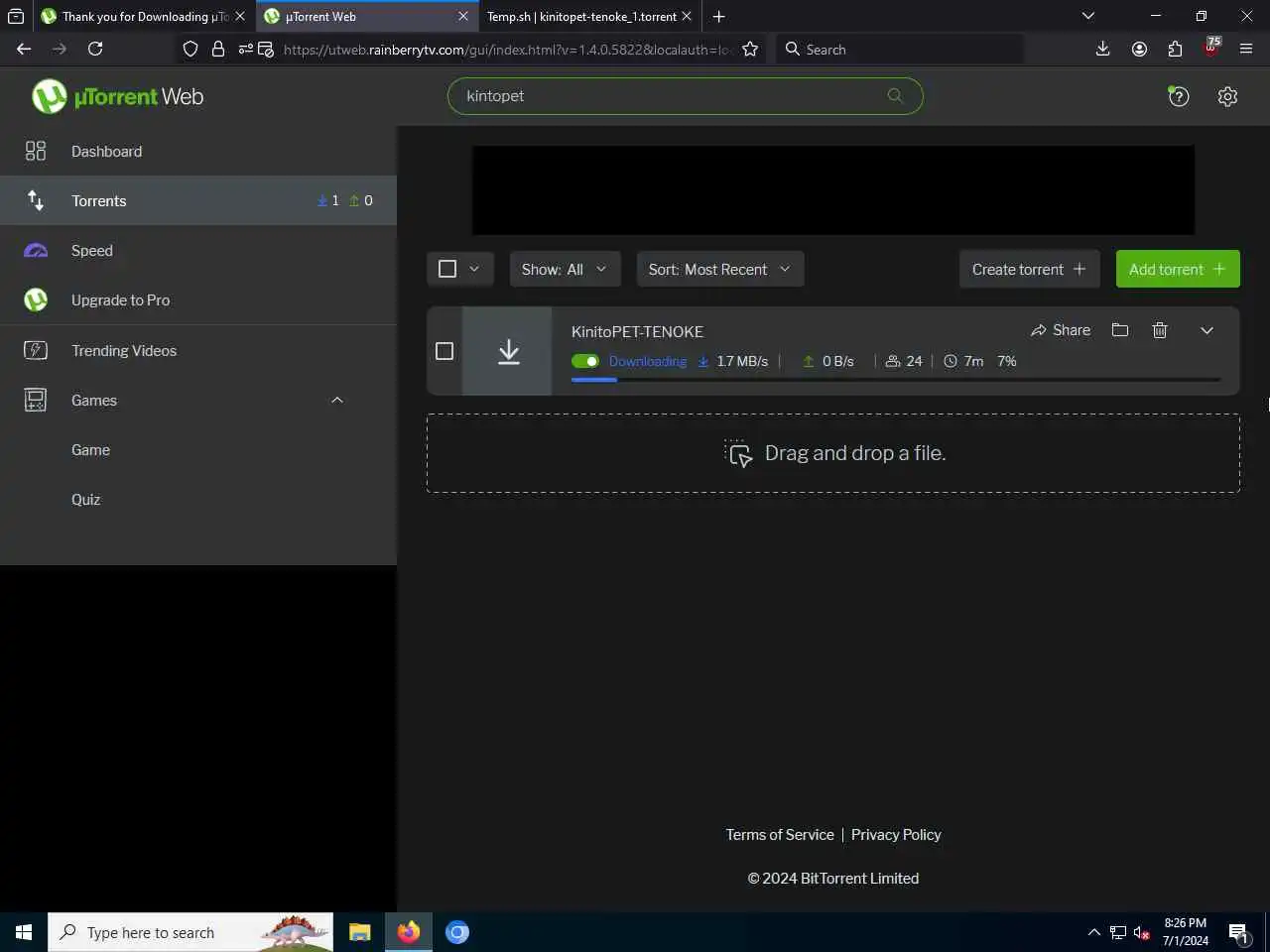Click the red extension badge icon showing 75
Viewport: 1270px width, 952px height.
pyautogui.click(x=1211, y=48)
